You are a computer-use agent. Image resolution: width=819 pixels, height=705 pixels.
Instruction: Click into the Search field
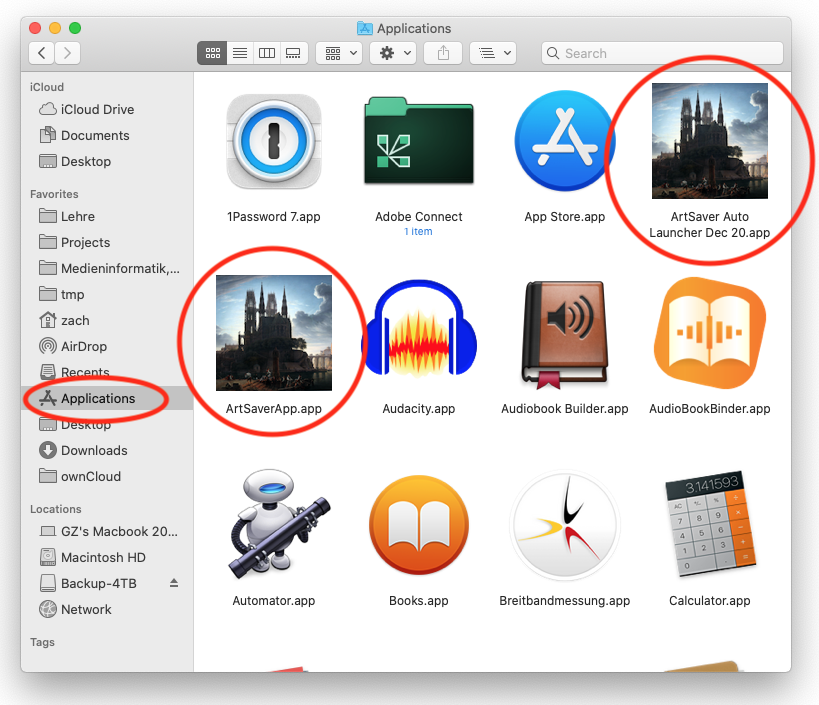(x=662, y=53)
